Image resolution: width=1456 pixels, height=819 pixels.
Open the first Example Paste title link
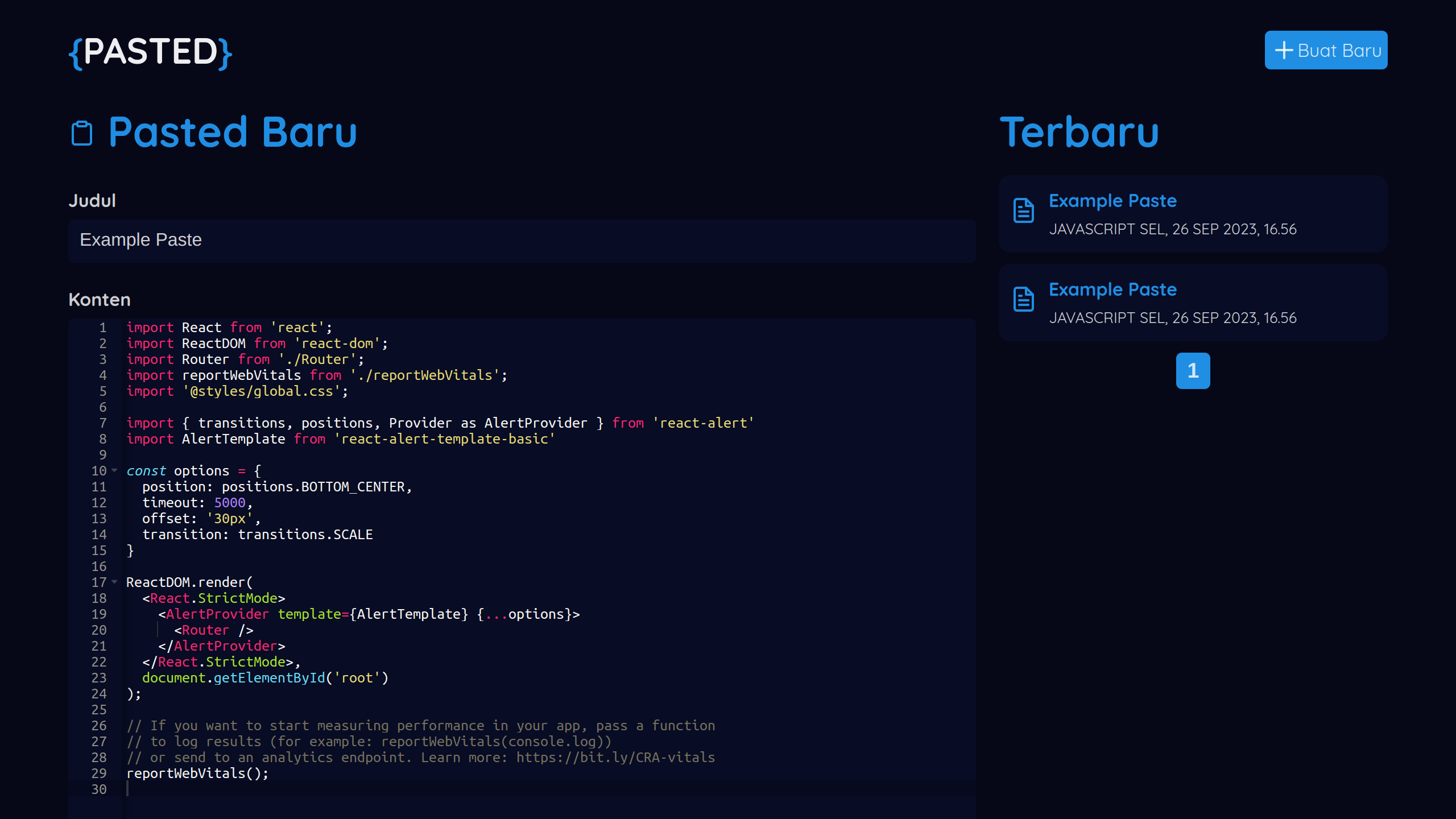[1112, 201]
